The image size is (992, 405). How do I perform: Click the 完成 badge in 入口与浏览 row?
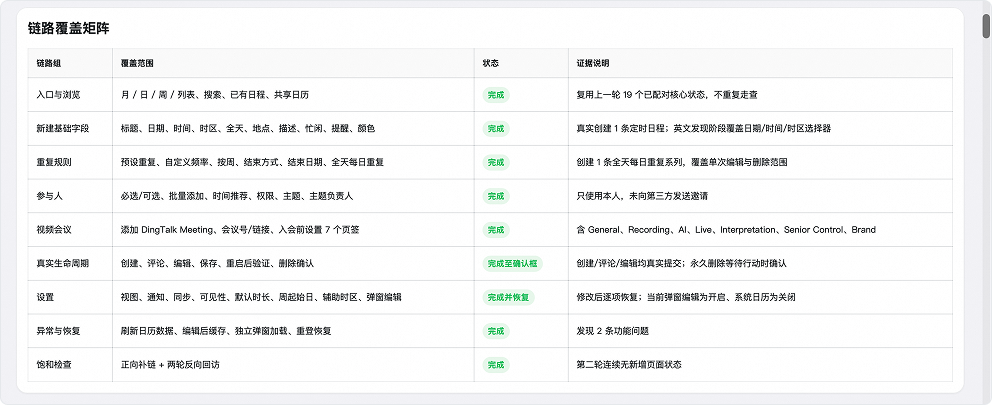(496, 95)
